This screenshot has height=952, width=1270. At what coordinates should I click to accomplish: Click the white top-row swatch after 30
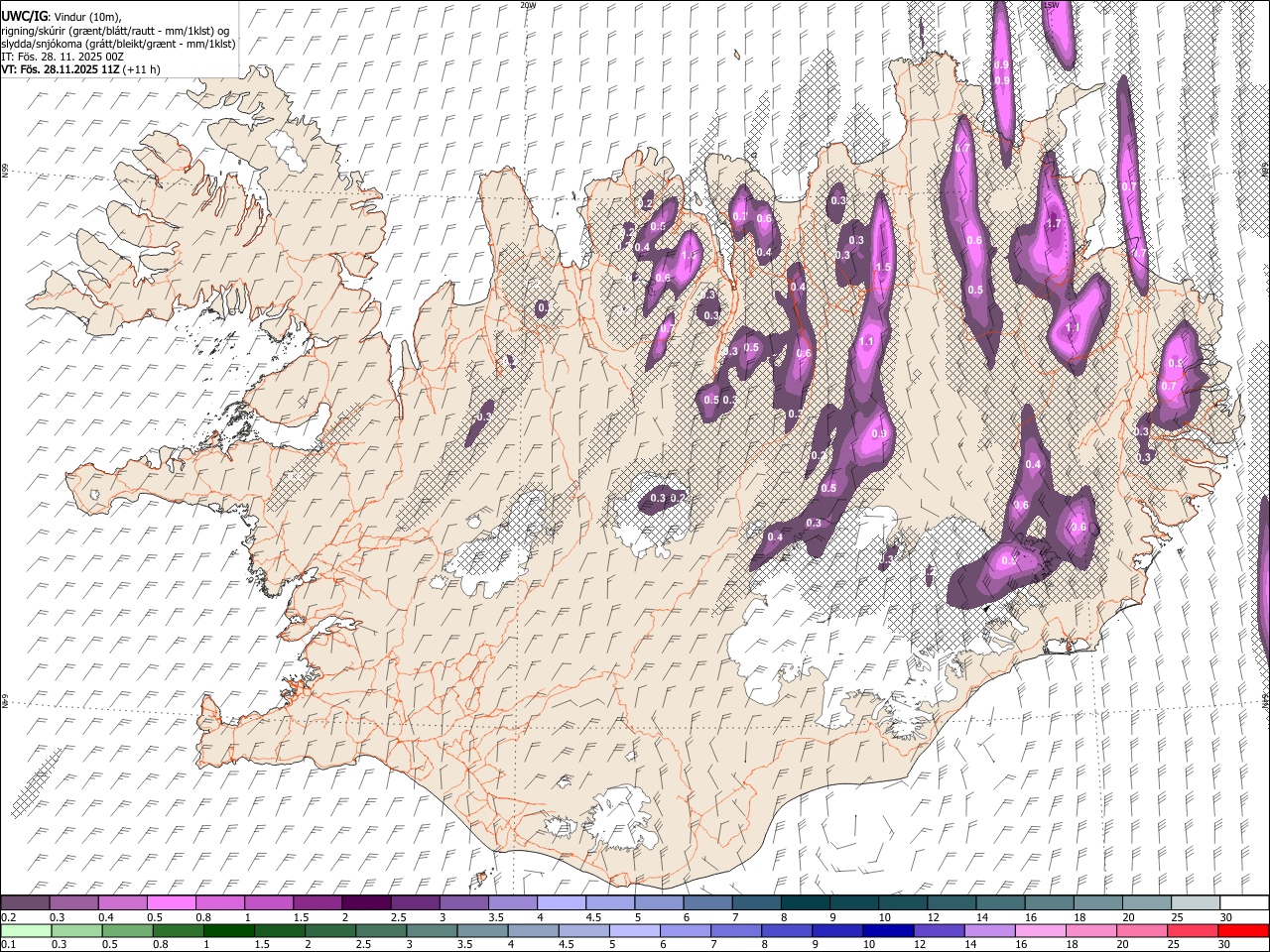click(1244, 902)
